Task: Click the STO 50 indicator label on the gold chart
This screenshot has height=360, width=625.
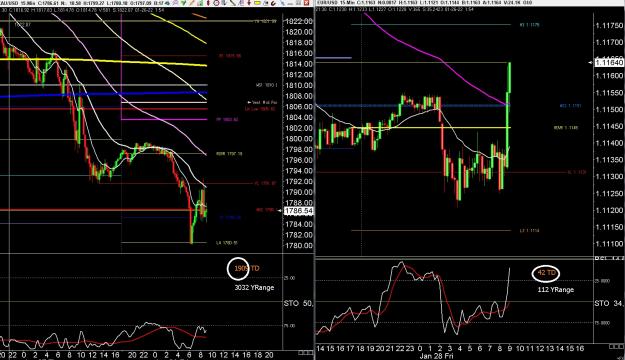Action: pyautogui.click(x=299, y=303)
